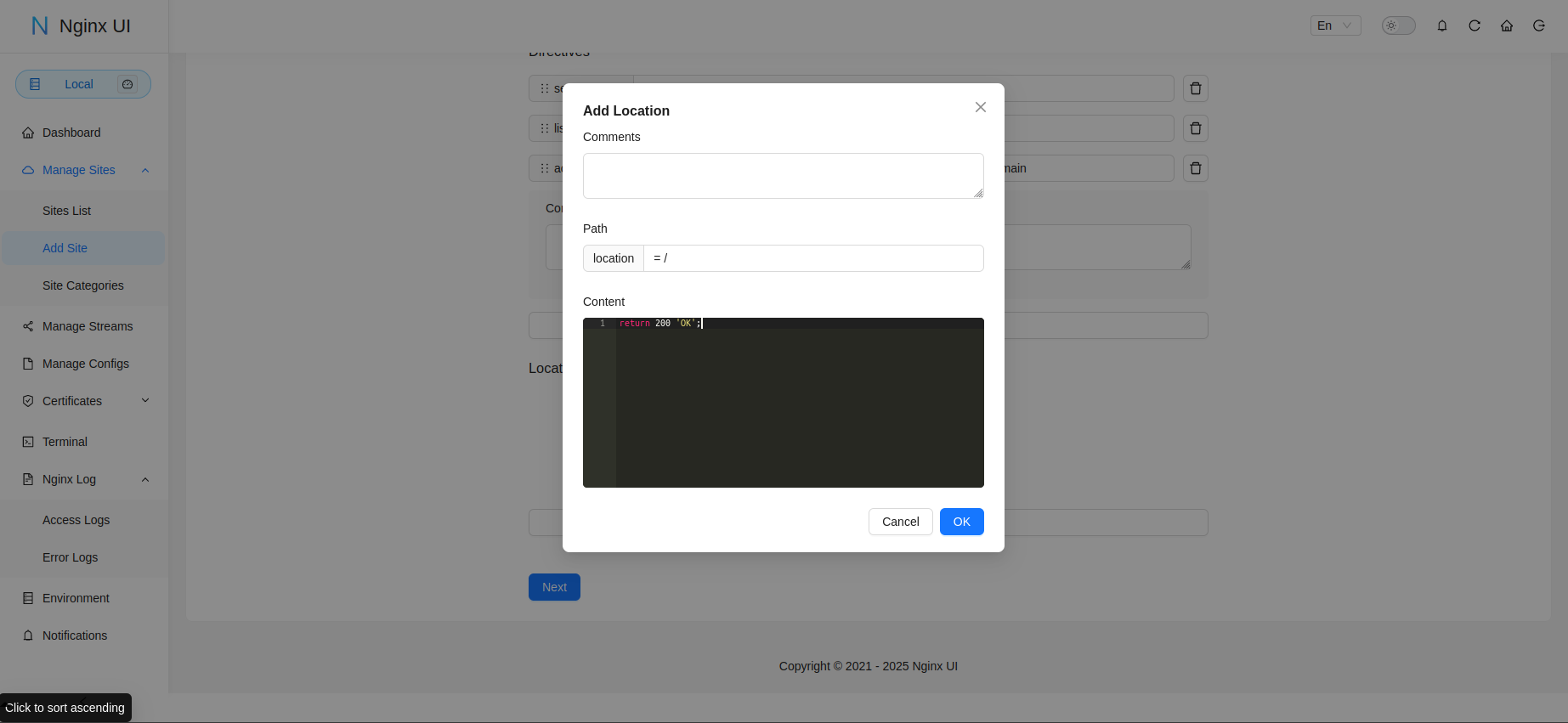
Task: Click the location prefix label
Action: pos(614,258)
